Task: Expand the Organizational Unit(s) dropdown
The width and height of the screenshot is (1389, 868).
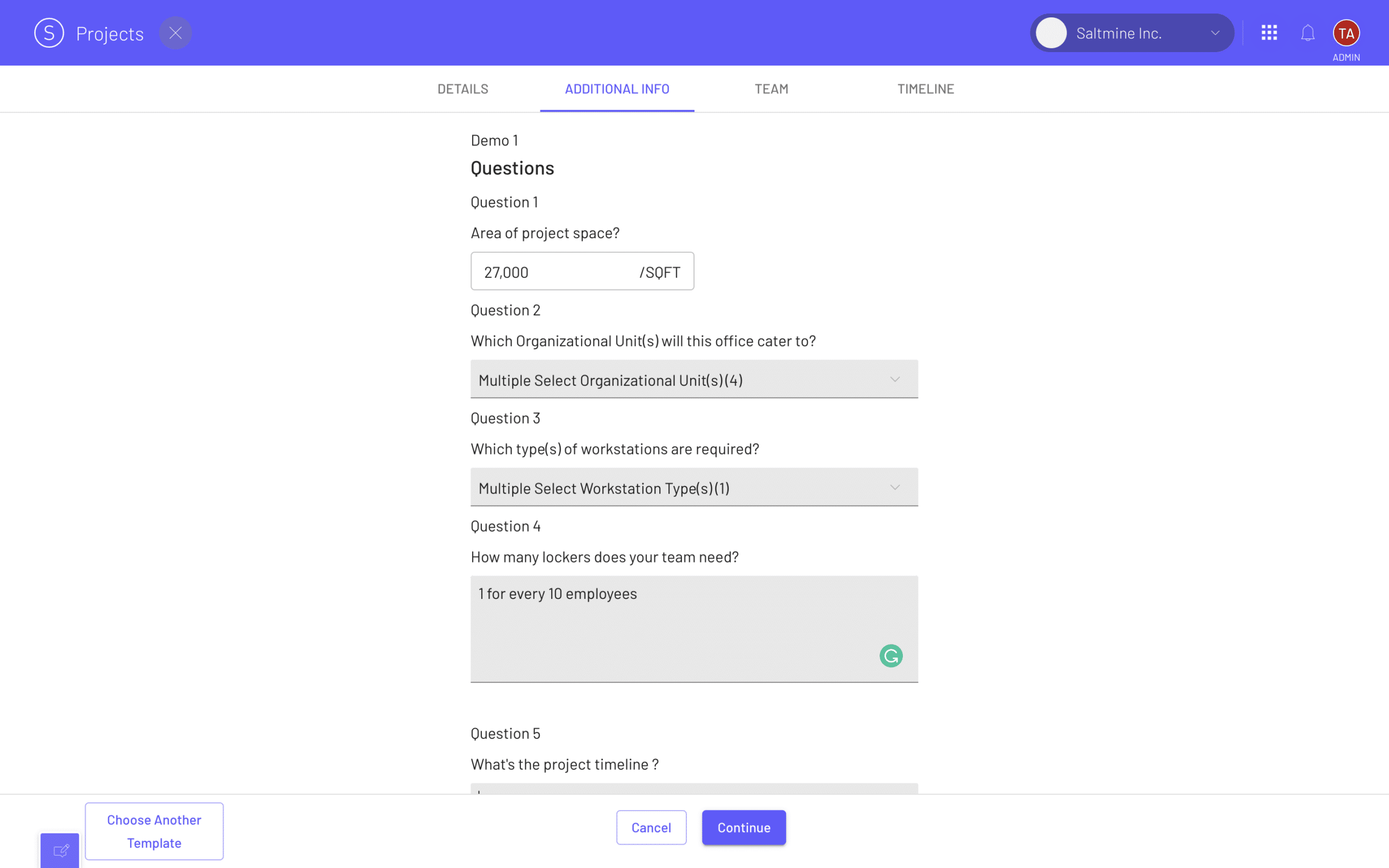Action: [694, 379]
